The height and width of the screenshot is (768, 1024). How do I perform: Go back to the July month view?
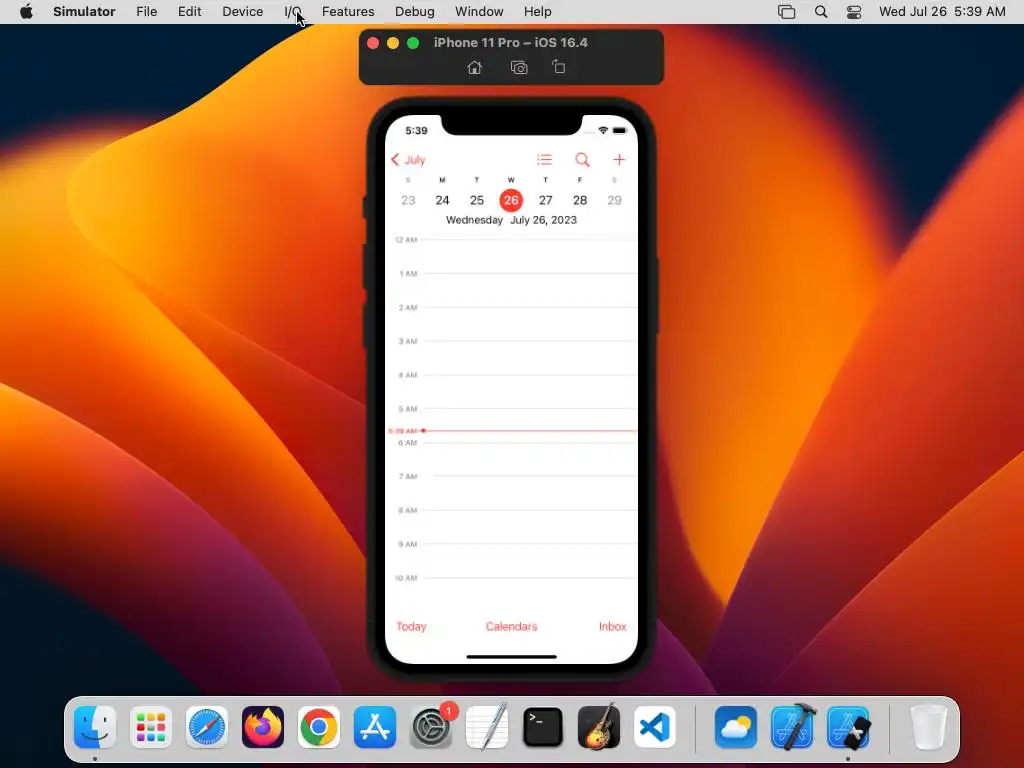pyautogui.click(x=408, y=159)
